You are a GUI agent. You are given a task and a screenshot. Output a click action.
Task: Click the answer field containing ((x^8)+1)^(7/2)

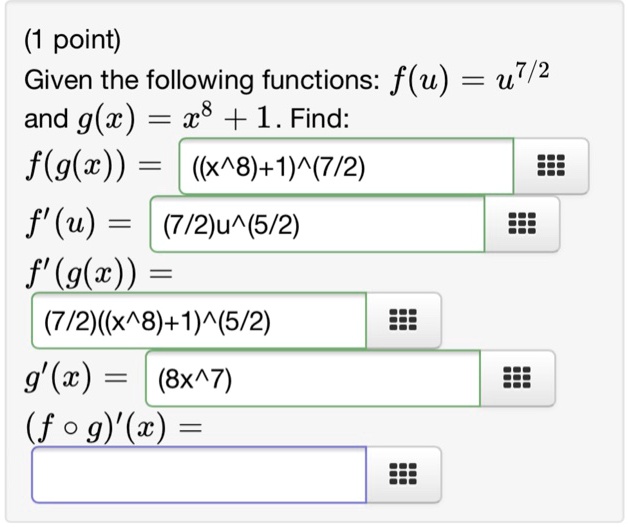tap(345, 165)
